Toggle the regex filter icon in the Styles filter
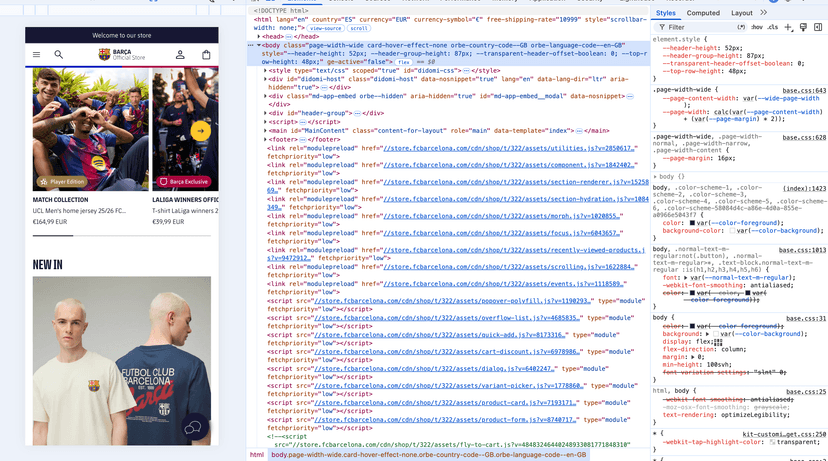The width and height of the screenshot is (828, 461). (741, 27)
